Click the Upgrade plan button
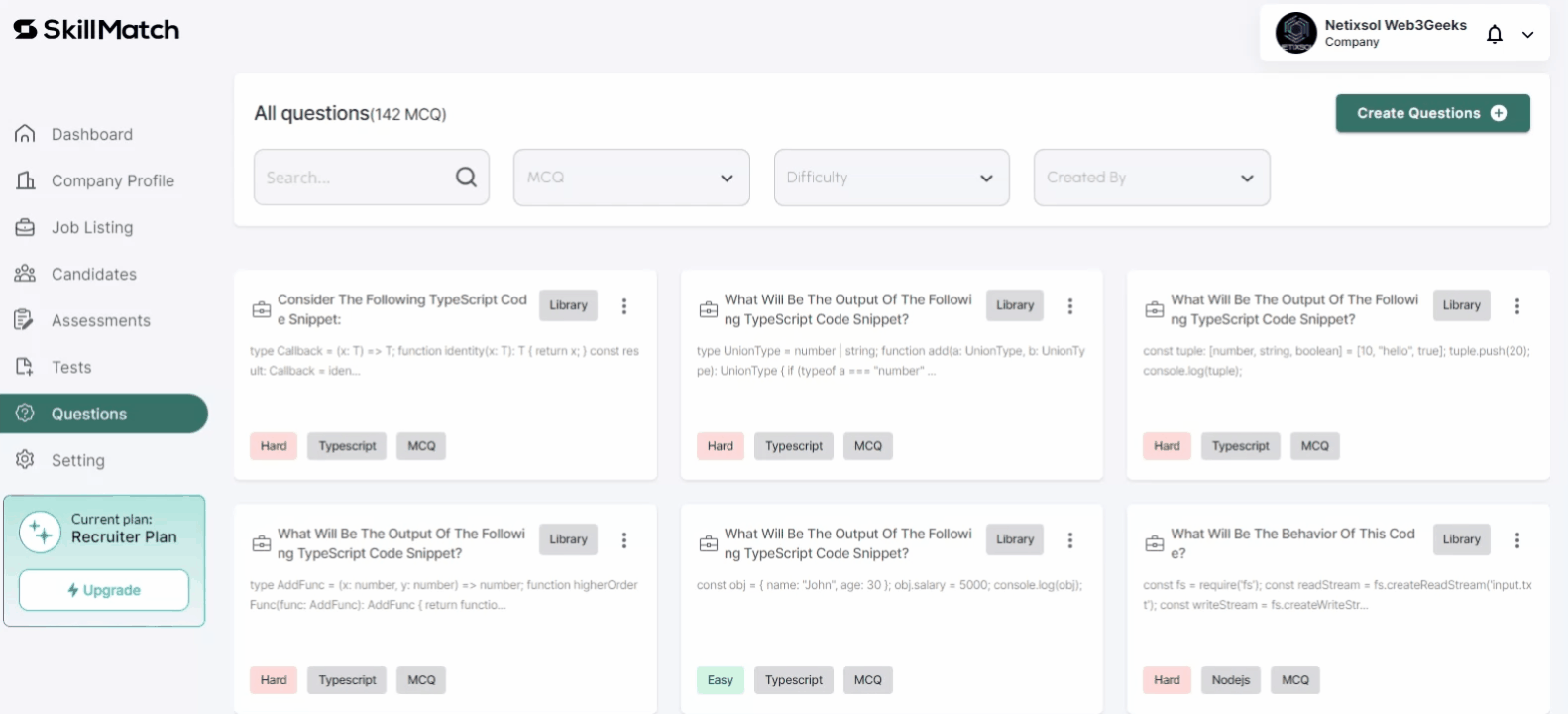Screen dimensions: 1568x714 [x=104, y=590]
